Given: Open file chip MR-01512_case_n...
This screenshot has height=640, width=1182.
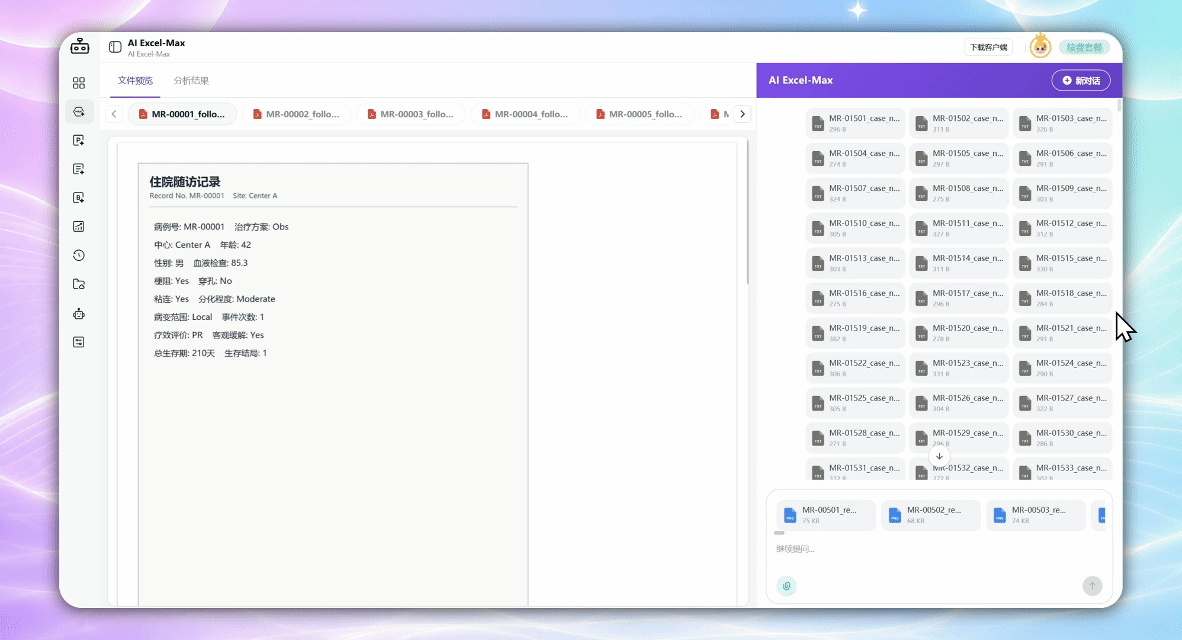Looking at the screenshot, I should [1061, 228].
